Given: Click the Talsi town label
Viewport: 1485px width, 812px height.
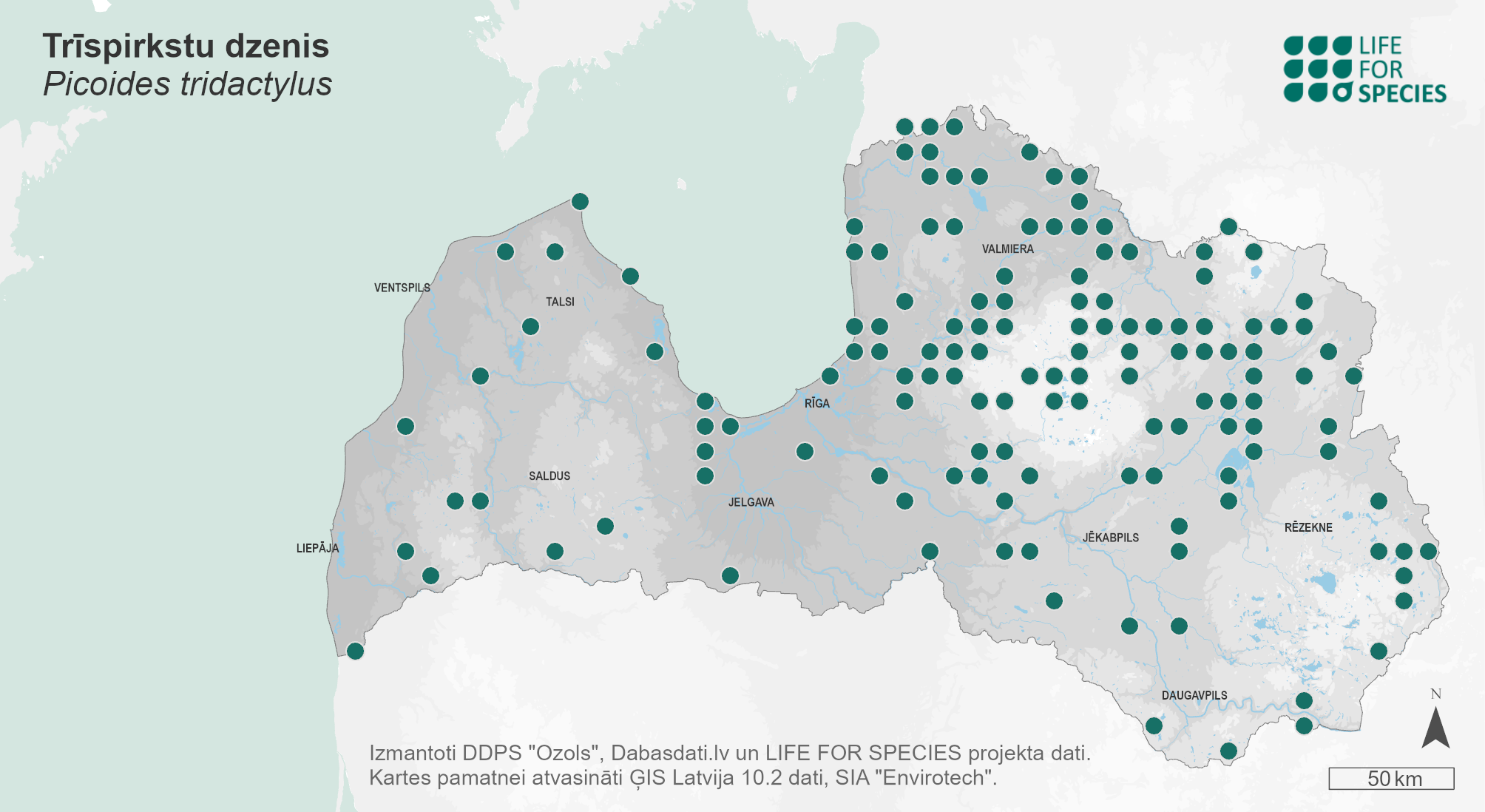Looking at the screenshot, I should [559, 302].
